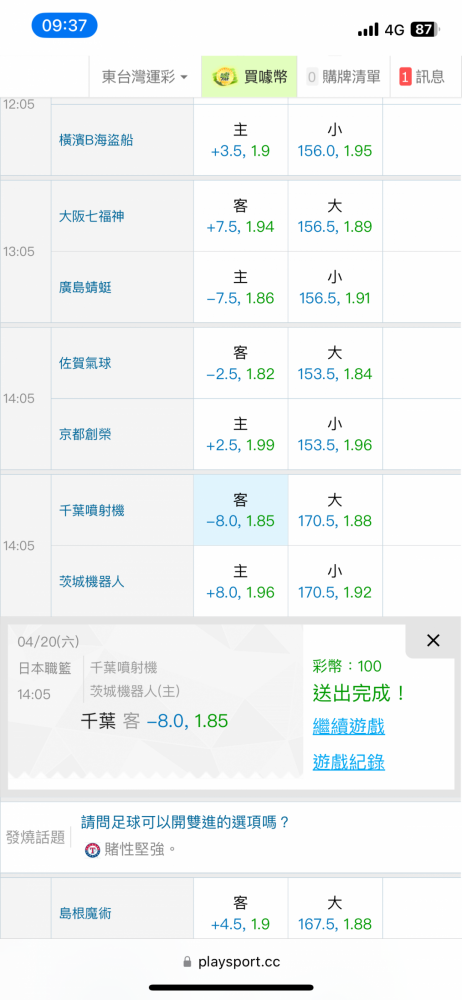
Task: Open the 遊戲紀錄 link
Action: [348, 761]
